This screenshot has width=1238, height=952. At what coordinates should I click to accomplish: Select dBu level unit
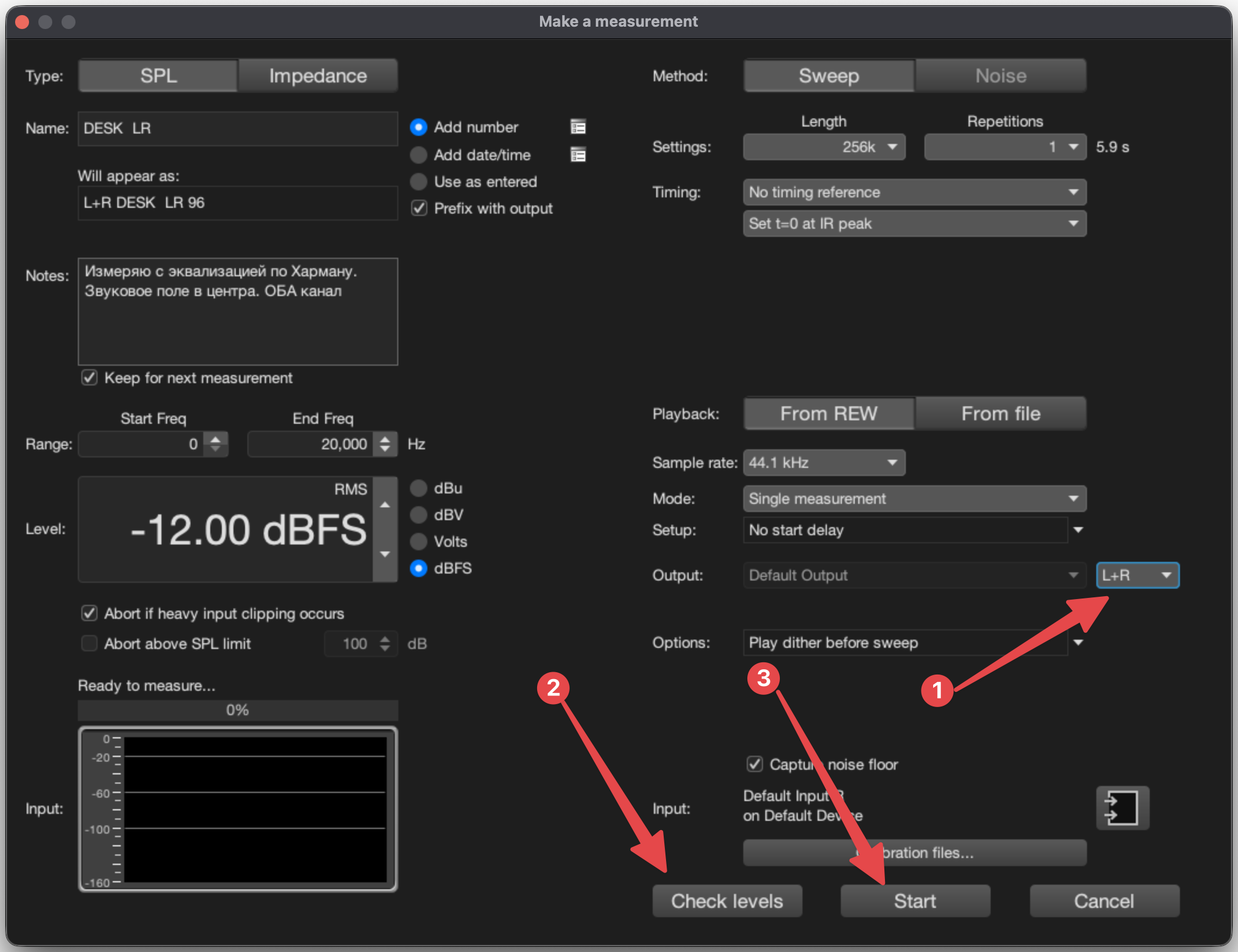point(418,488)
